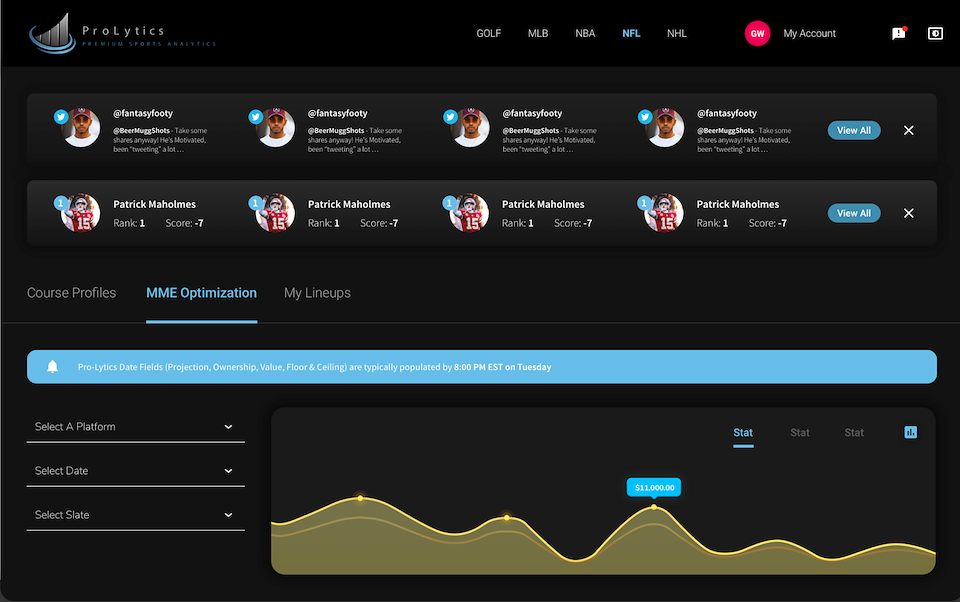Screen dimensions: 960x602
Task: Open My Account
Action: (x=809, y=34)
